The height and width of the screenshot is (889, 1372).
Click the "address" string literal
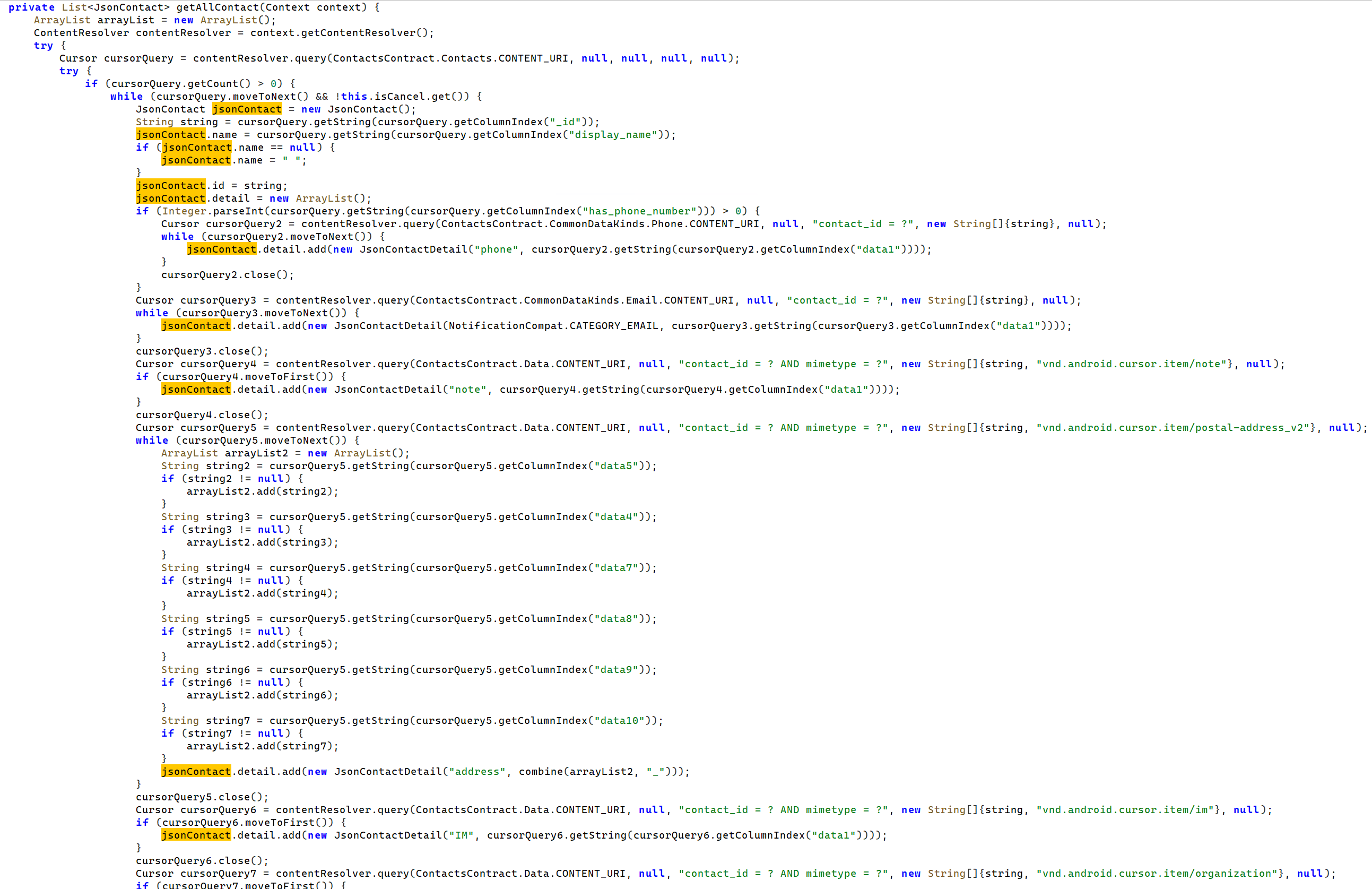tap(477, 772)
